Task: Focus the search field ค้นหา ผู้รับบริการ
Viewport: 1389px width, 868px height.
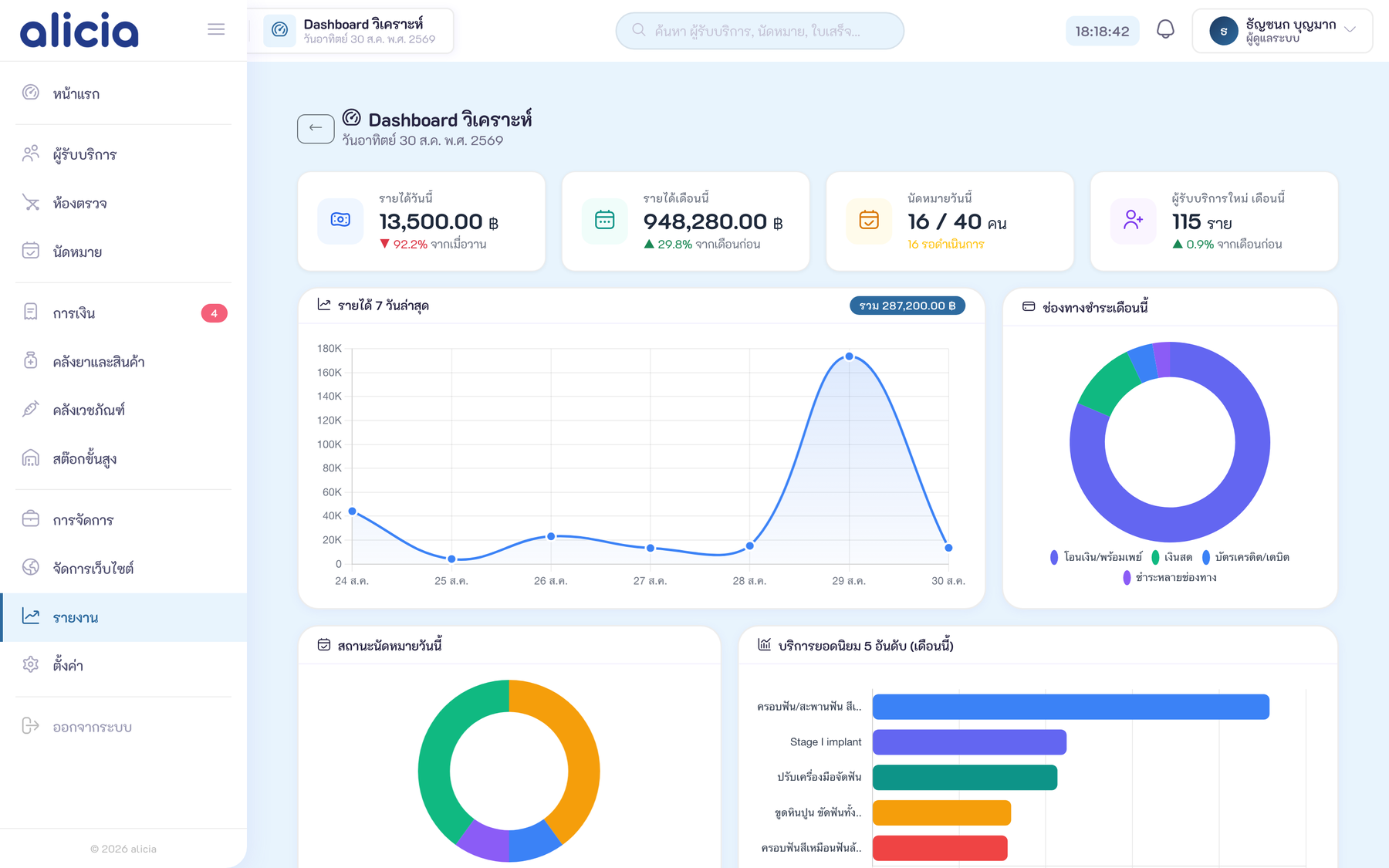Action: tap(759, 31)
